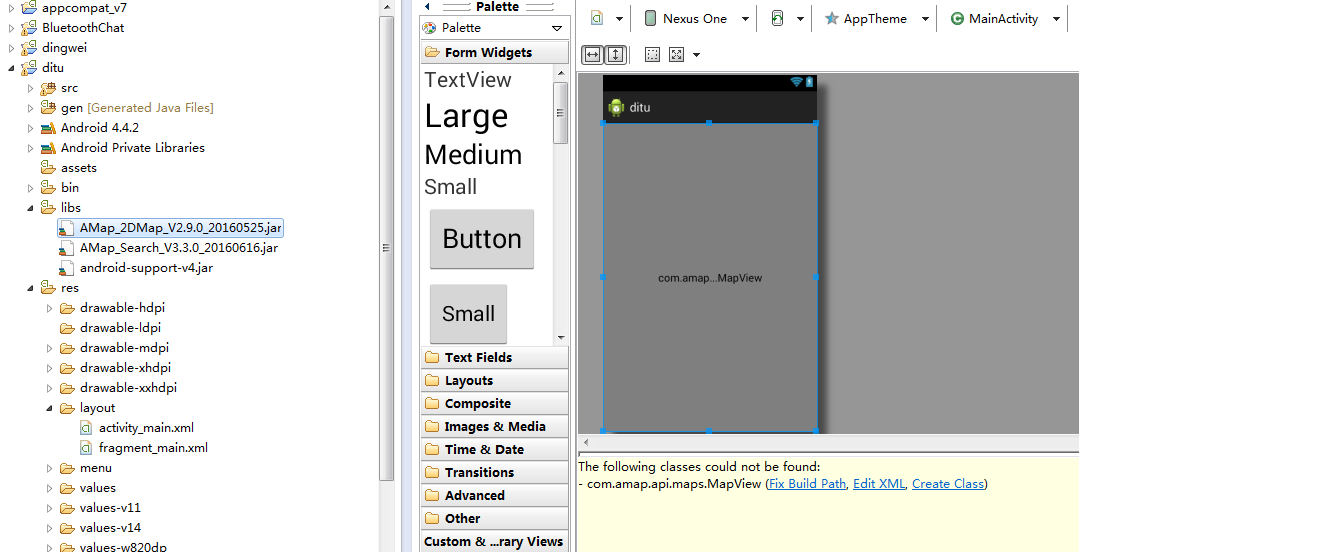Select the menu folder in res
This screenshot has height=552, width=1331.
(x=96, y=468)
